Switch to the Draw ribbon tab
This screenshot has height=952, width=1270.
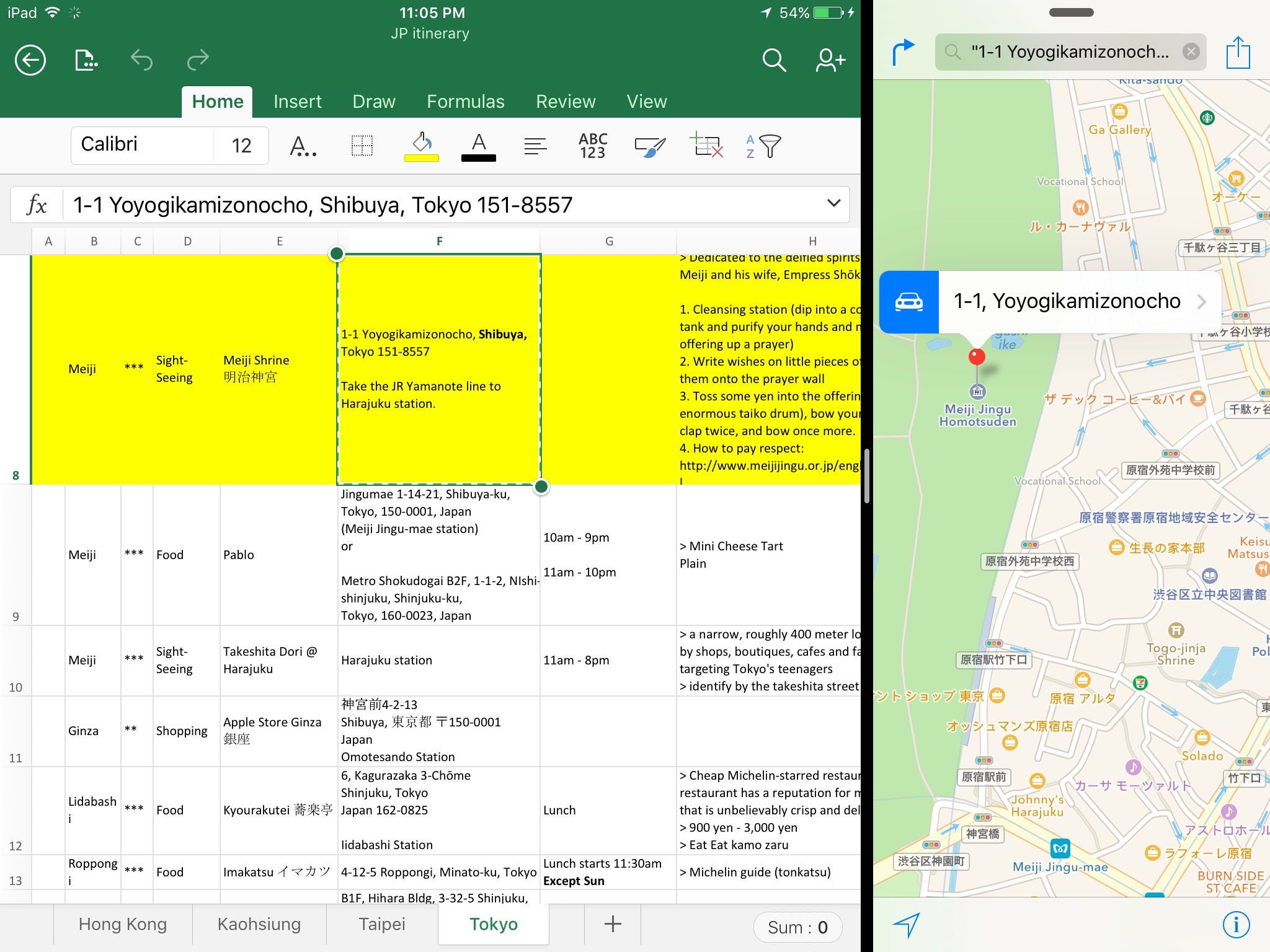(374, 101)
